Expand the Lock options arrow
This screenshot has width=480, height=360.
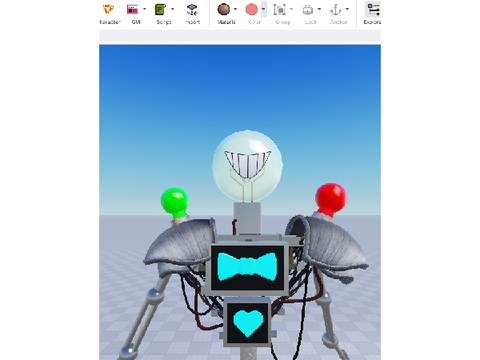click(x=319, y=9)
